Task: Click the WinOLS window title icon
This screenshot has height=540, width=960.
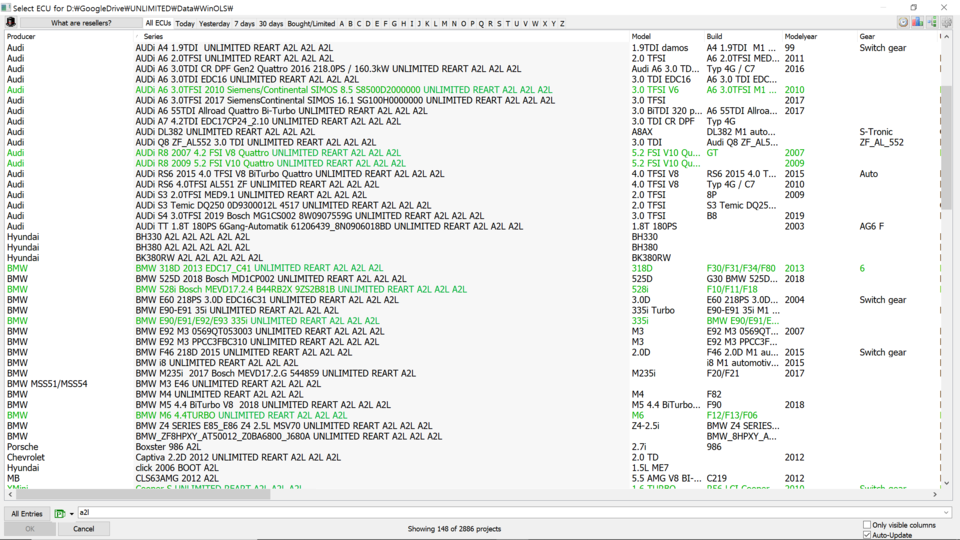Action: coord(6,7)
